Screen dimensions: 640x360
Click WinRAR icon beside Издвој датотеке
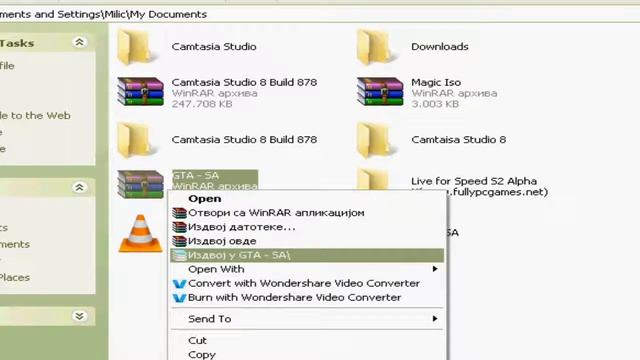(x=179, y=227)
